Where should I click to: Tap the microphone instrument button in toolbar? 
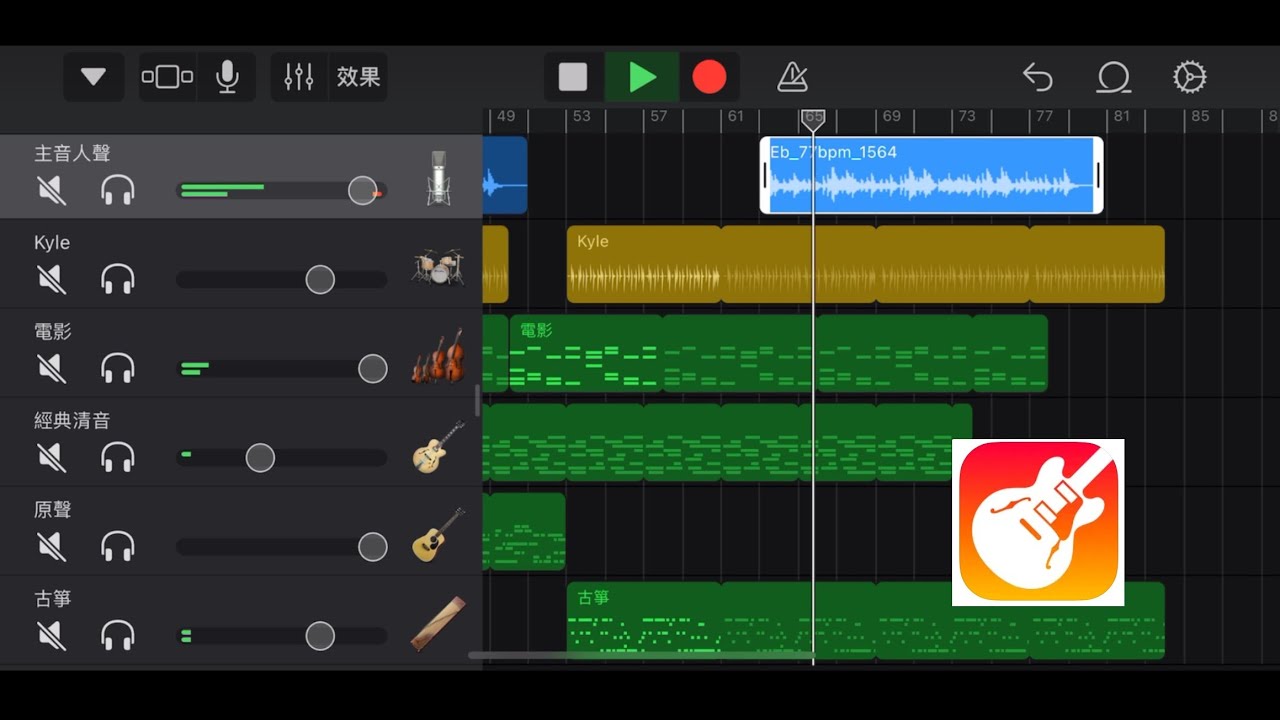(x=227, y=77)
